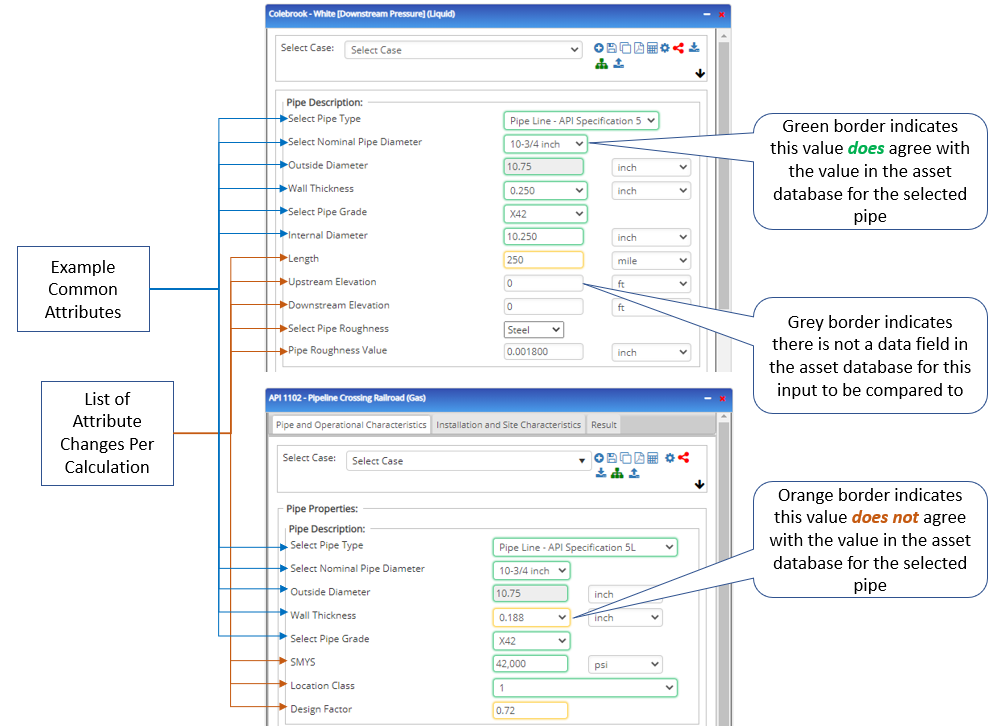
Task: Change pipe roughness using the Steel dropdown
Action: [534, 329]
